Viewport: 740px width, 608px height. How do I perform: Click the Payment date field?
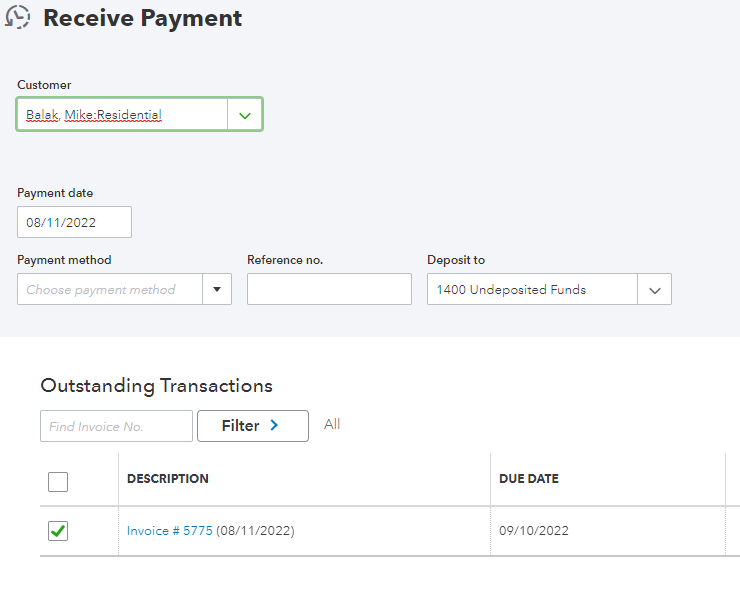tap(75, 222)
